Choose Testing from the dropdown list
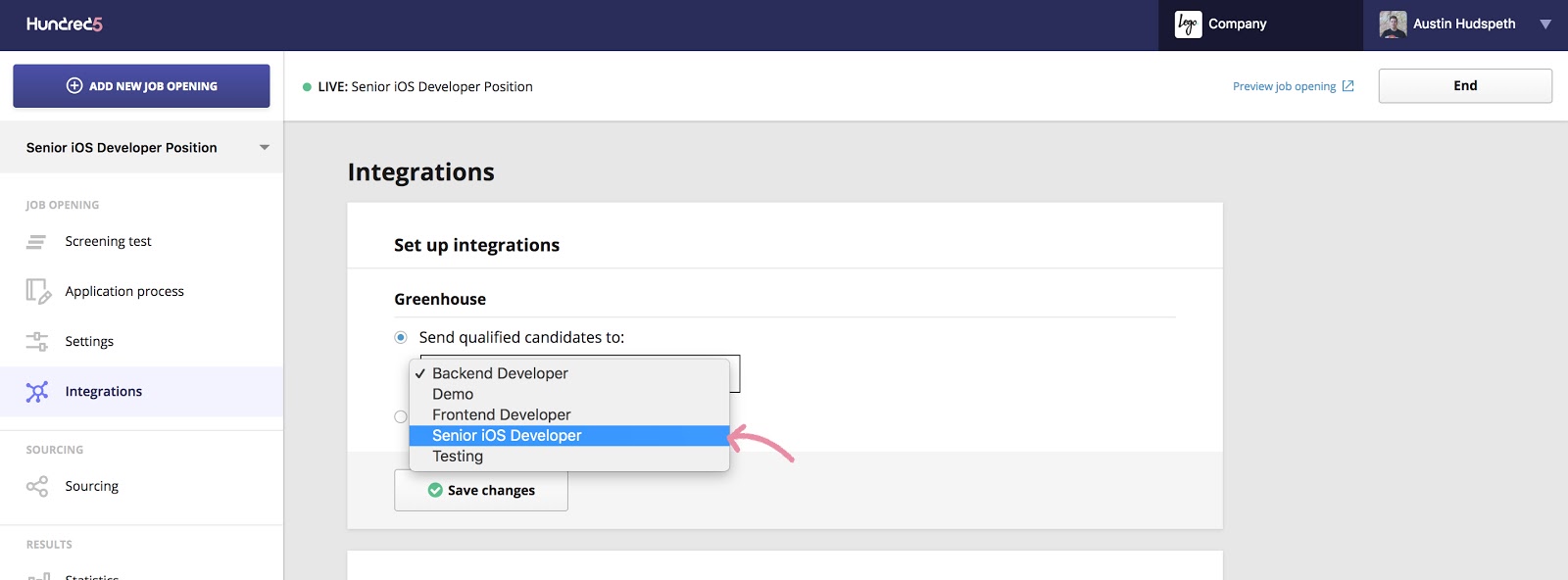Image resolution: width=1568 pixels, height=580 pixels. (x=569, y=456)
